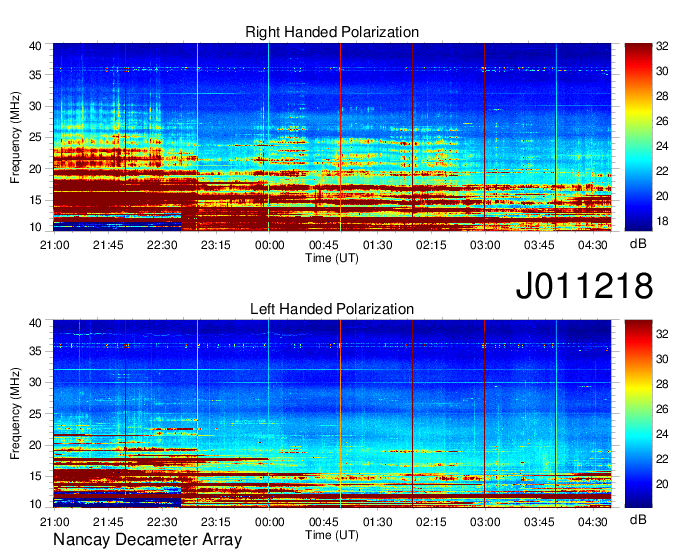Click the "35" frequency tick on the top plot

[x=35, y=75]
